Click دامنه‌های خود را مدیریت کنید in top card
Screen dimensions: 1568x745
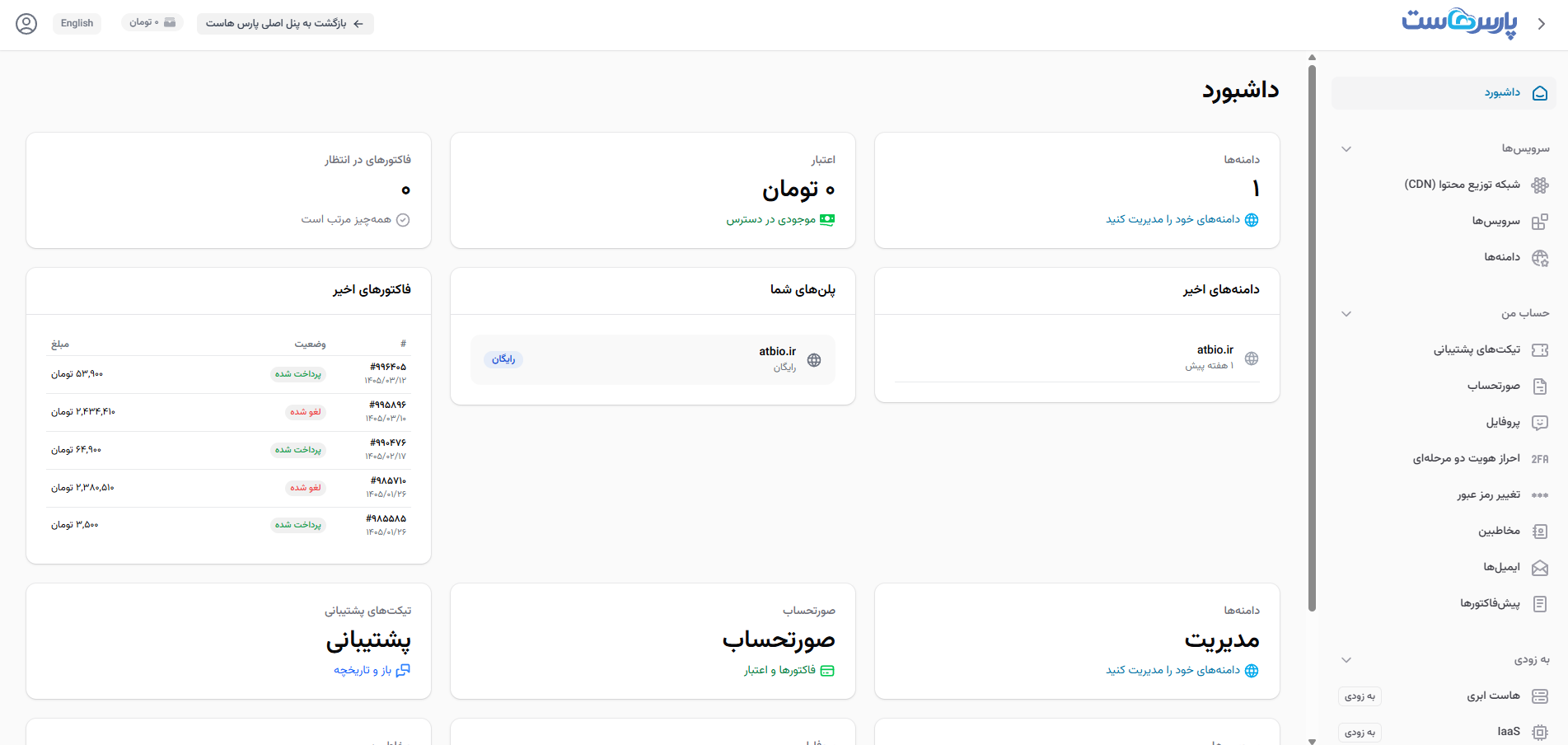(x=1172, y=219)
